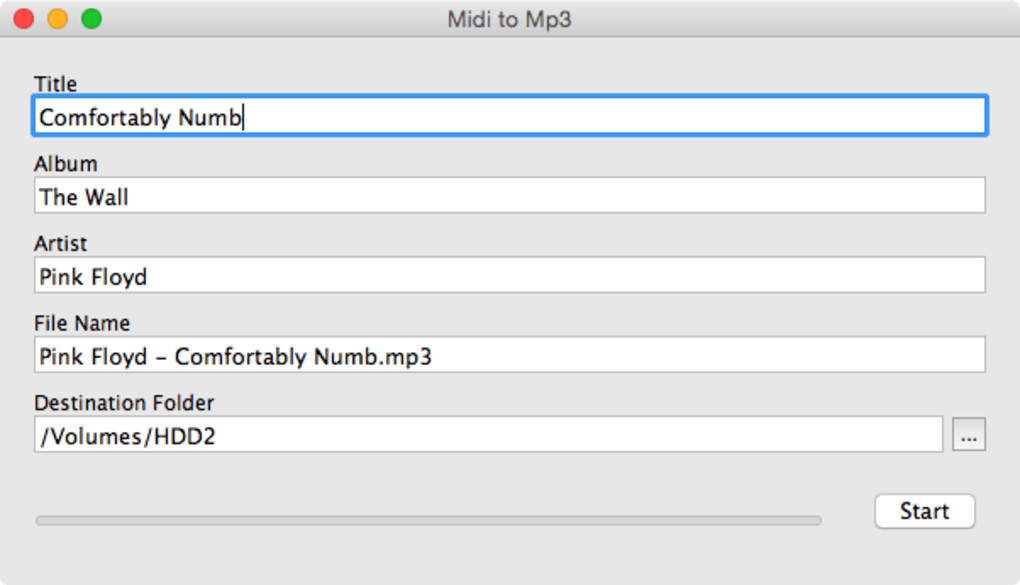Click the browse folder ellipsis button
The image size is (1020, 585).
pos(968,435)
